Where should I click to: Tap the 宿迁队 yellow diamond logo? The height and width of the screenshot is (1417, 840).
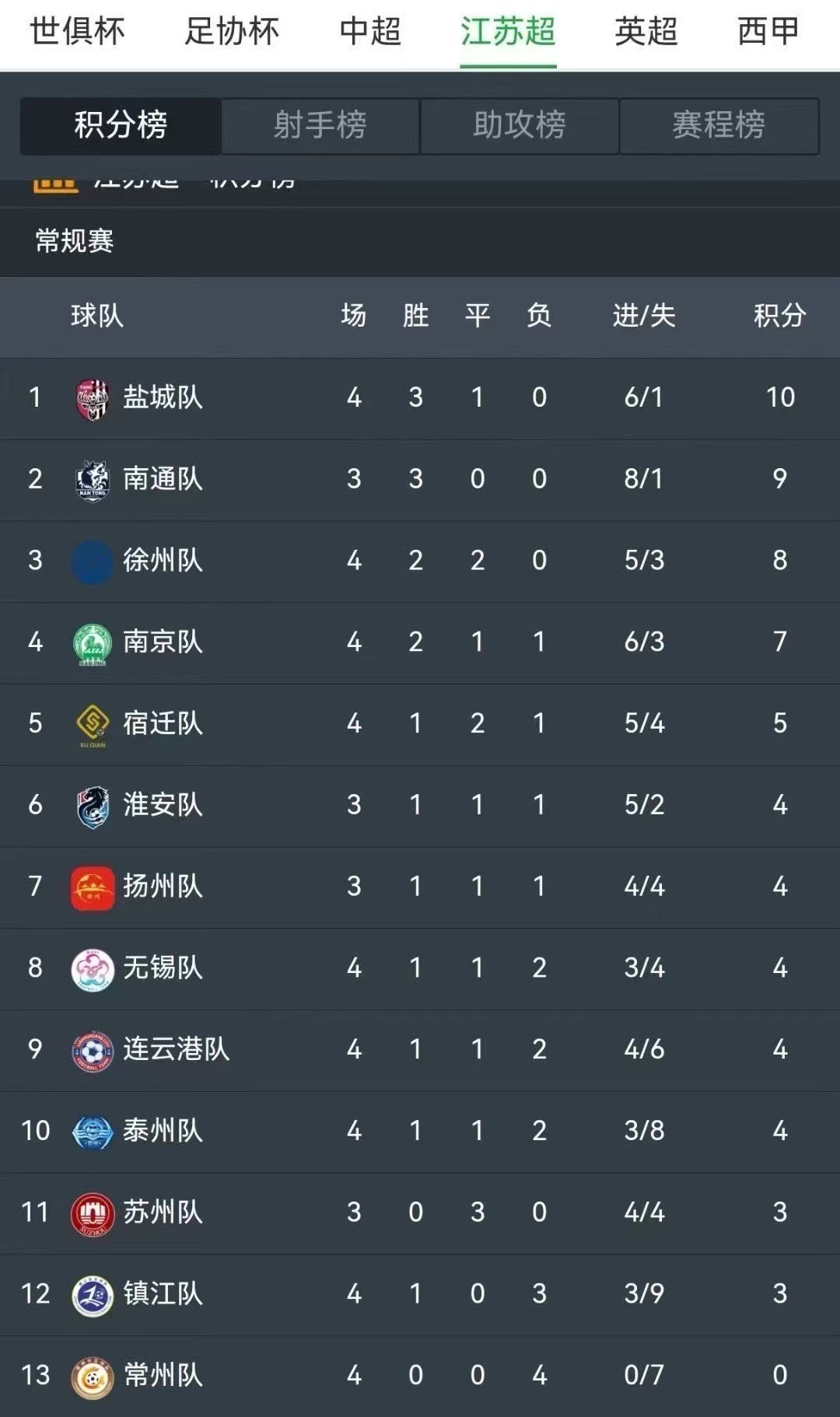point(92,725)
